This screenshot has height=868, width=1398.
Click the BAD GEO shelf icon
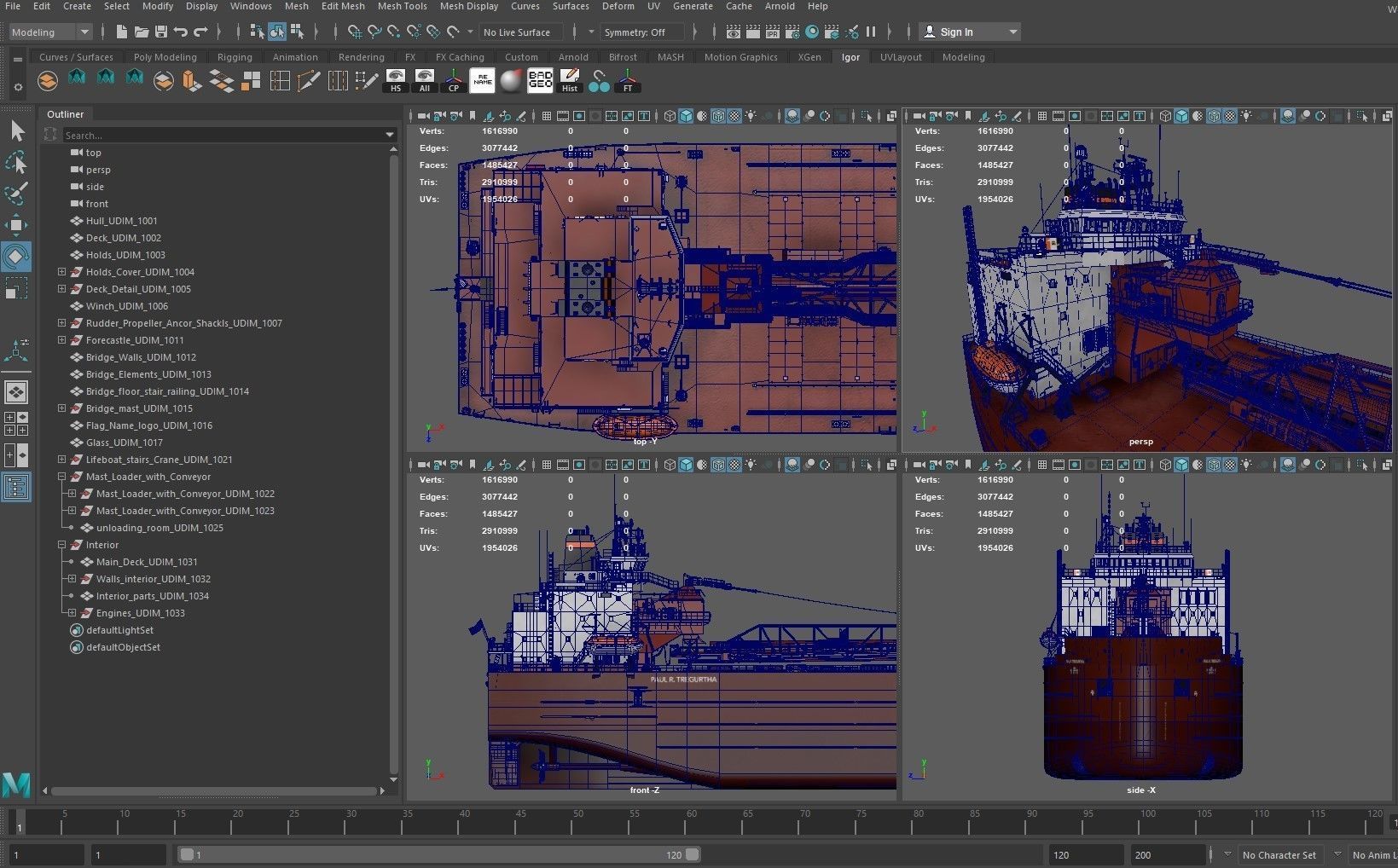point(540,81)
